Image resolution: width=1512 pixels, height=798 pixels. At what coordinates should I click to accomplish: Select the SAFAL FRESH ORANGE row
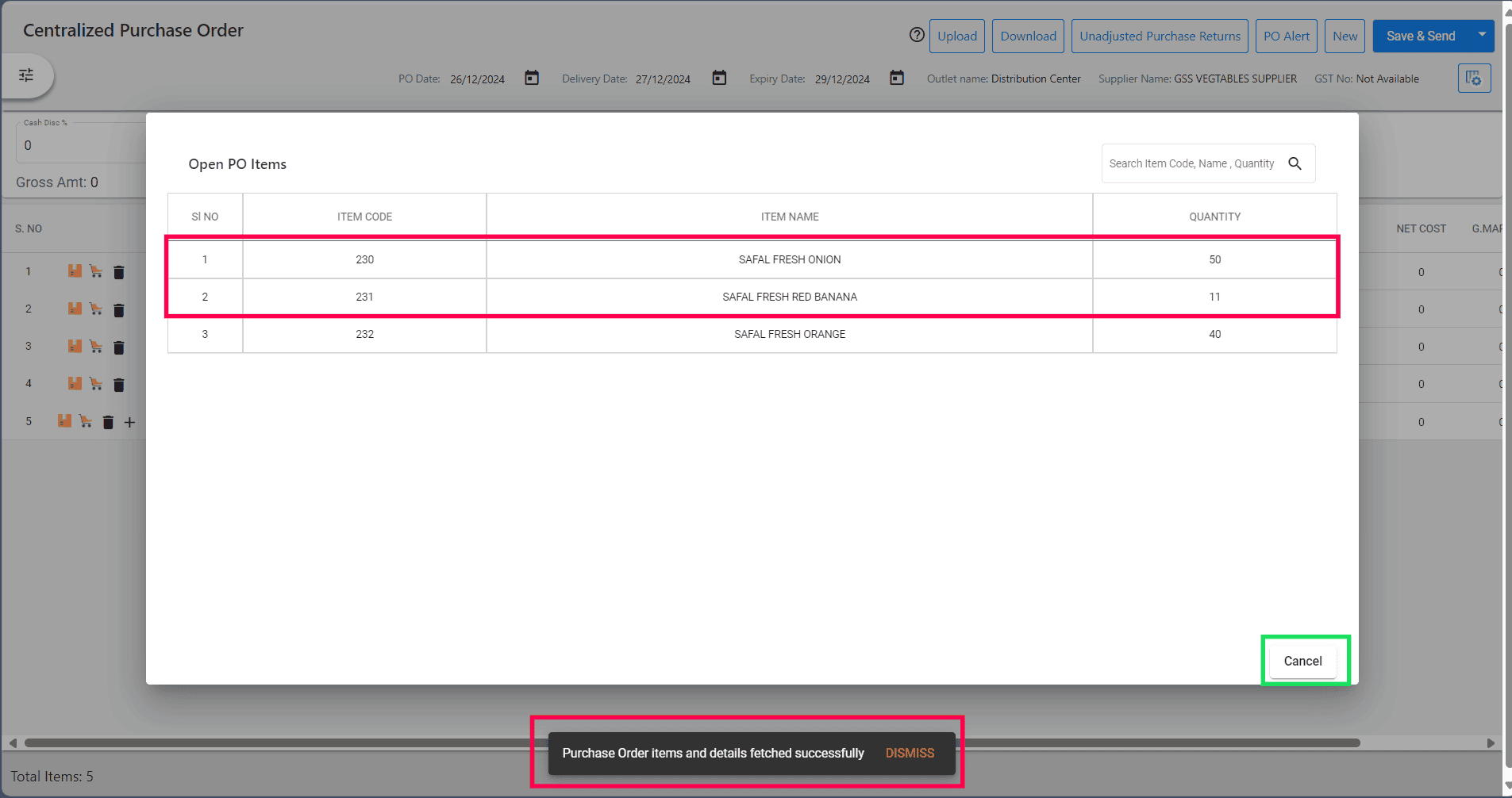pos(789,334)
